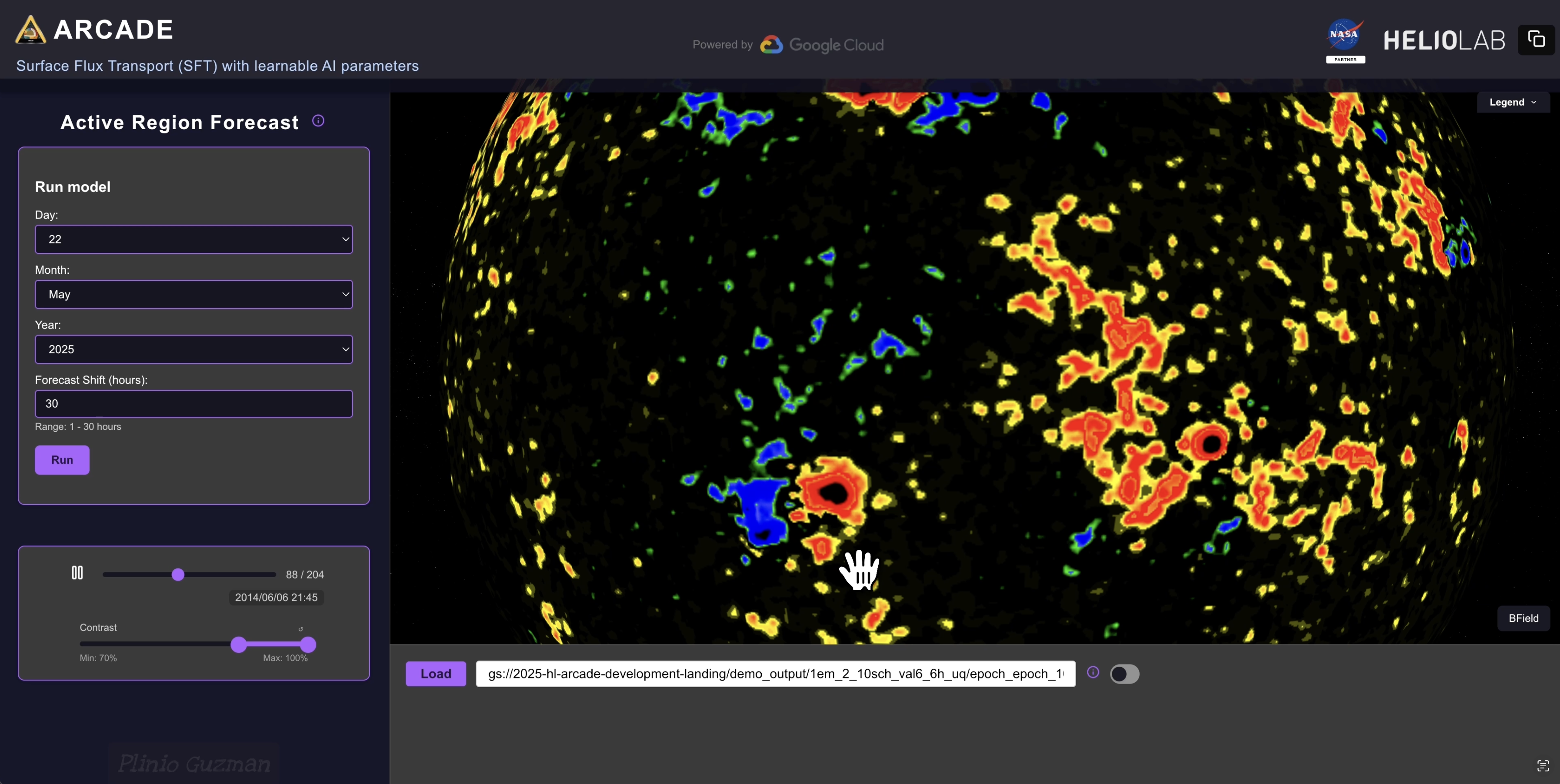The image size is (1560, 784).
Task: Expand the Legend dropdown
Action: click(x=1513, y=102)
